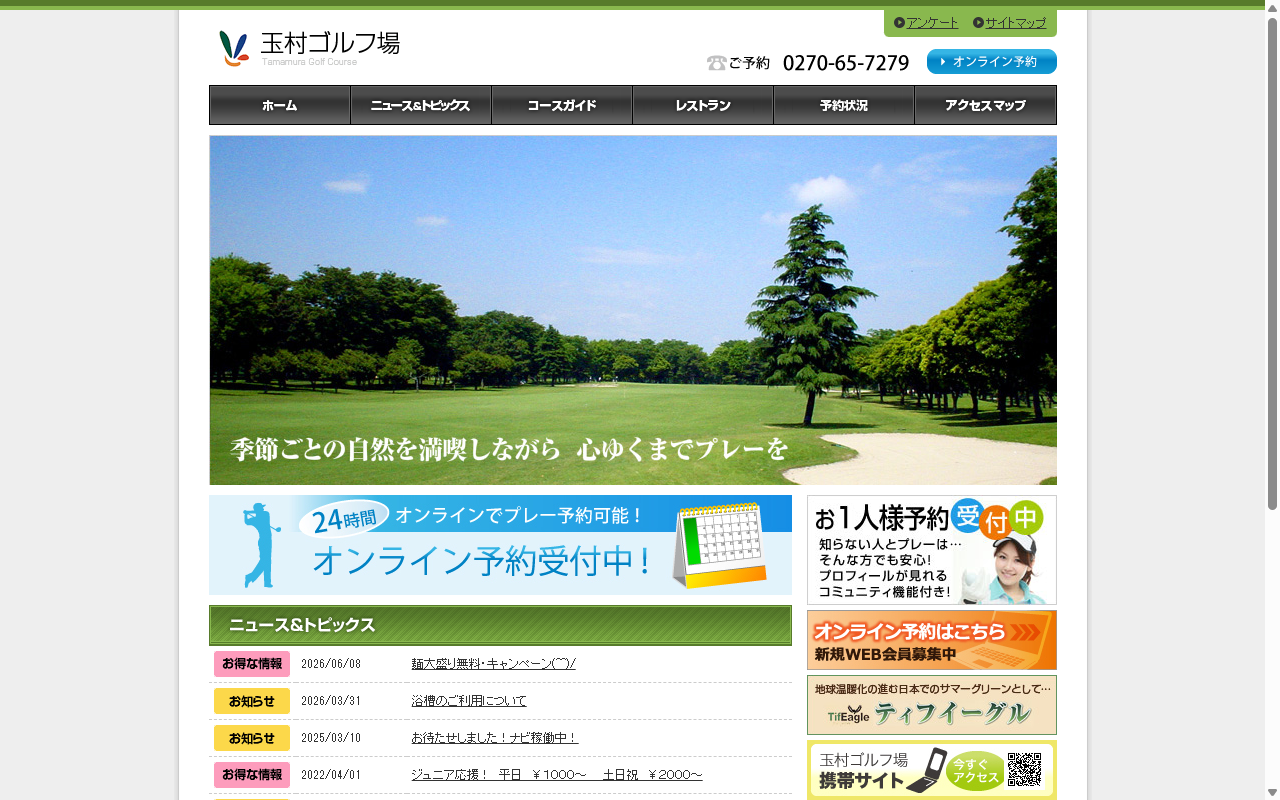This screenshot has width=1280, height=800.
Task: Click the QR code on mobile site banner
Action: (x=1025, y=770)
